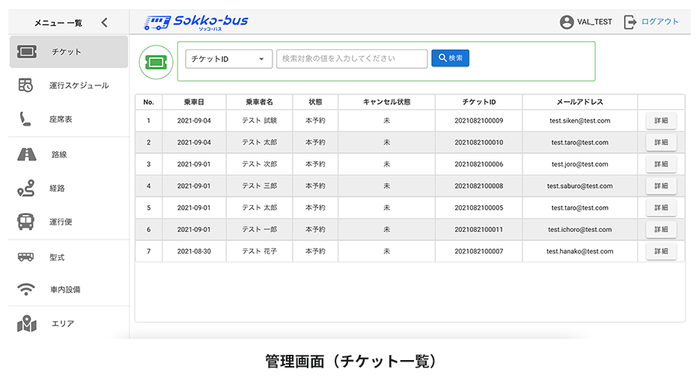The image size is (700, 378).
Task: Click the 運行スケジュール calendar-clock icon
Action: click(x=25, y=85)
